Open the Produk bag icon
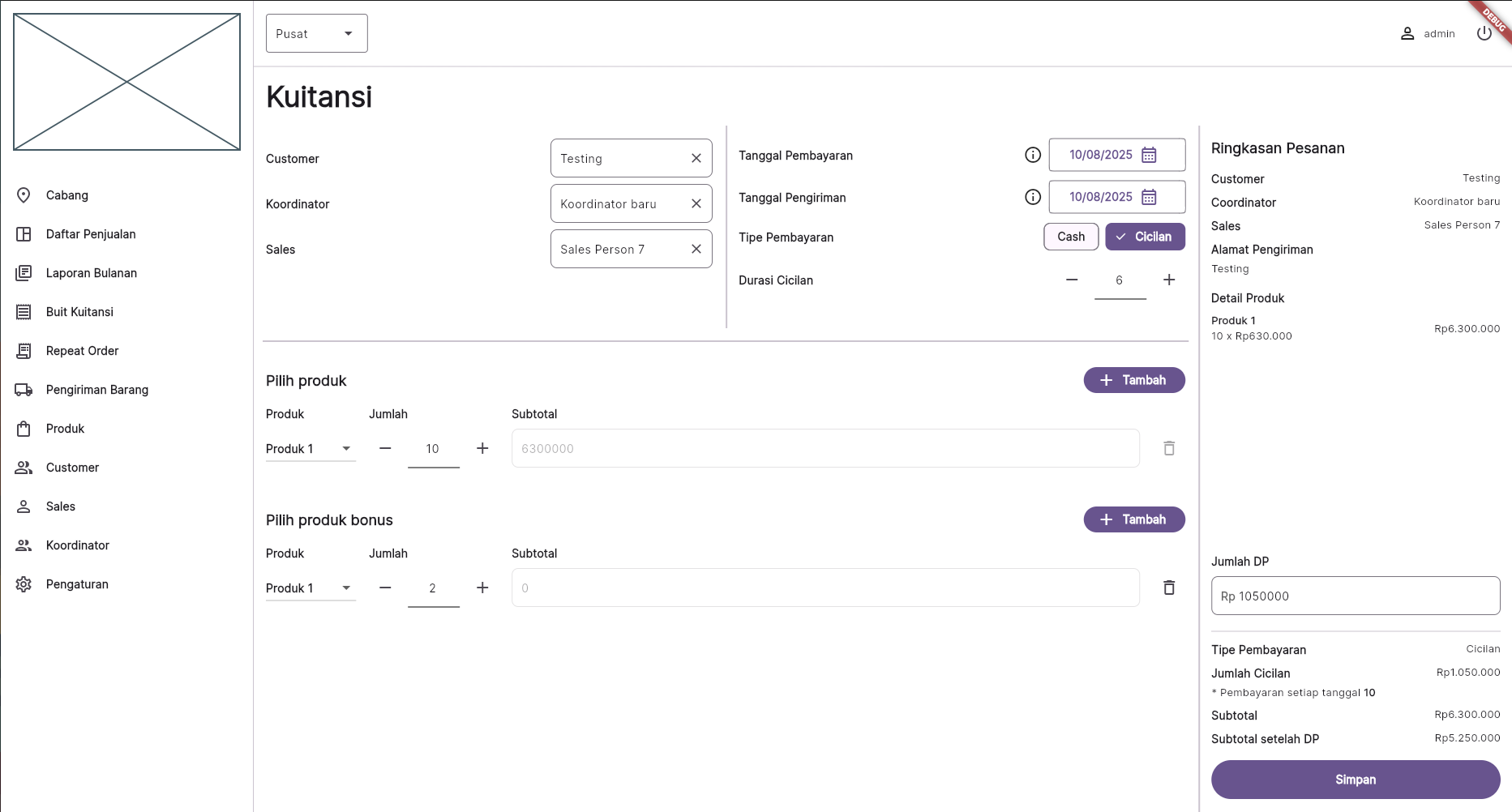This screenshot has height=812, width=1512. click(x=24, y=428)
